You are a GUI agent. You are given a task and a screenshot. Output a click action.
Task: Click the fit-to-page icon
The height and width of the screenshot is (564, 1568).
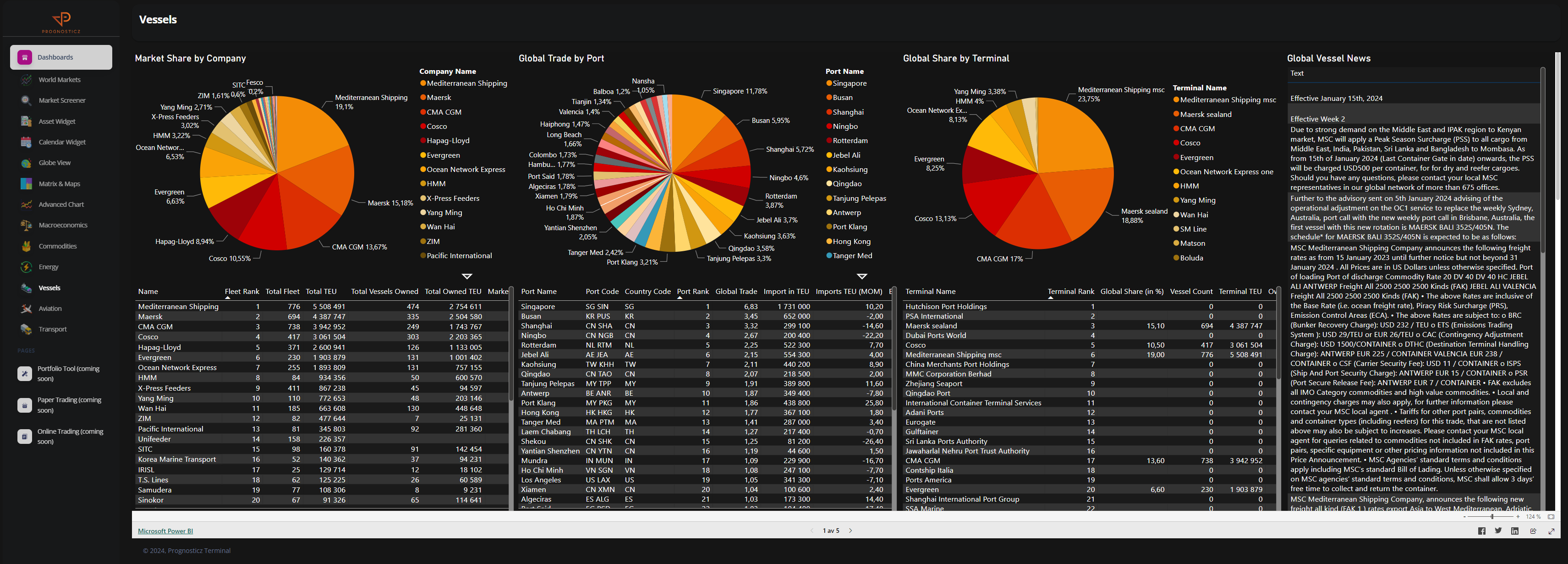point(1551,516)
